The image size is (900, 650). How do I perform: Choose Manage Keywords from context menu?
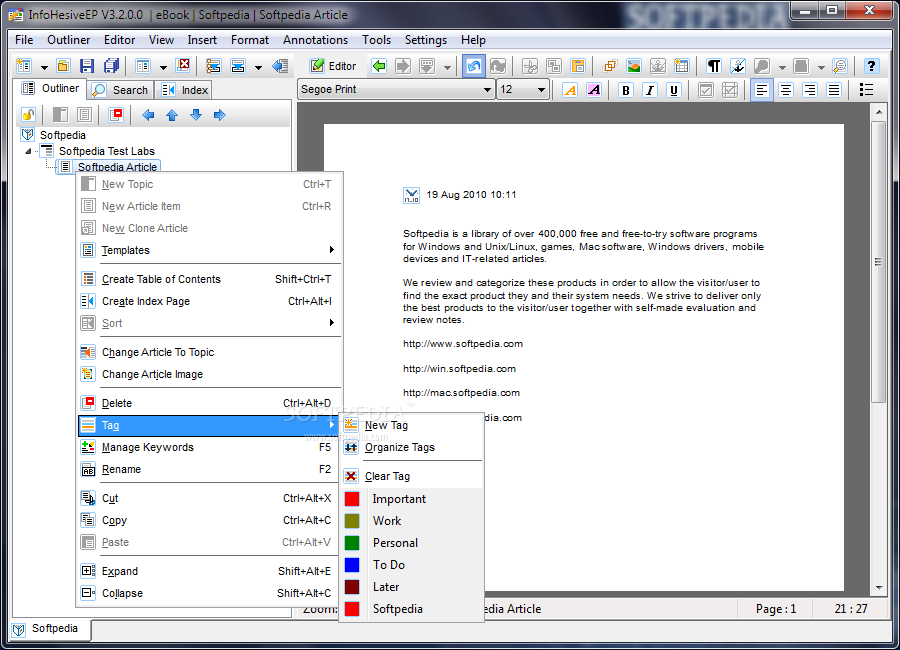tap(210, 447)
